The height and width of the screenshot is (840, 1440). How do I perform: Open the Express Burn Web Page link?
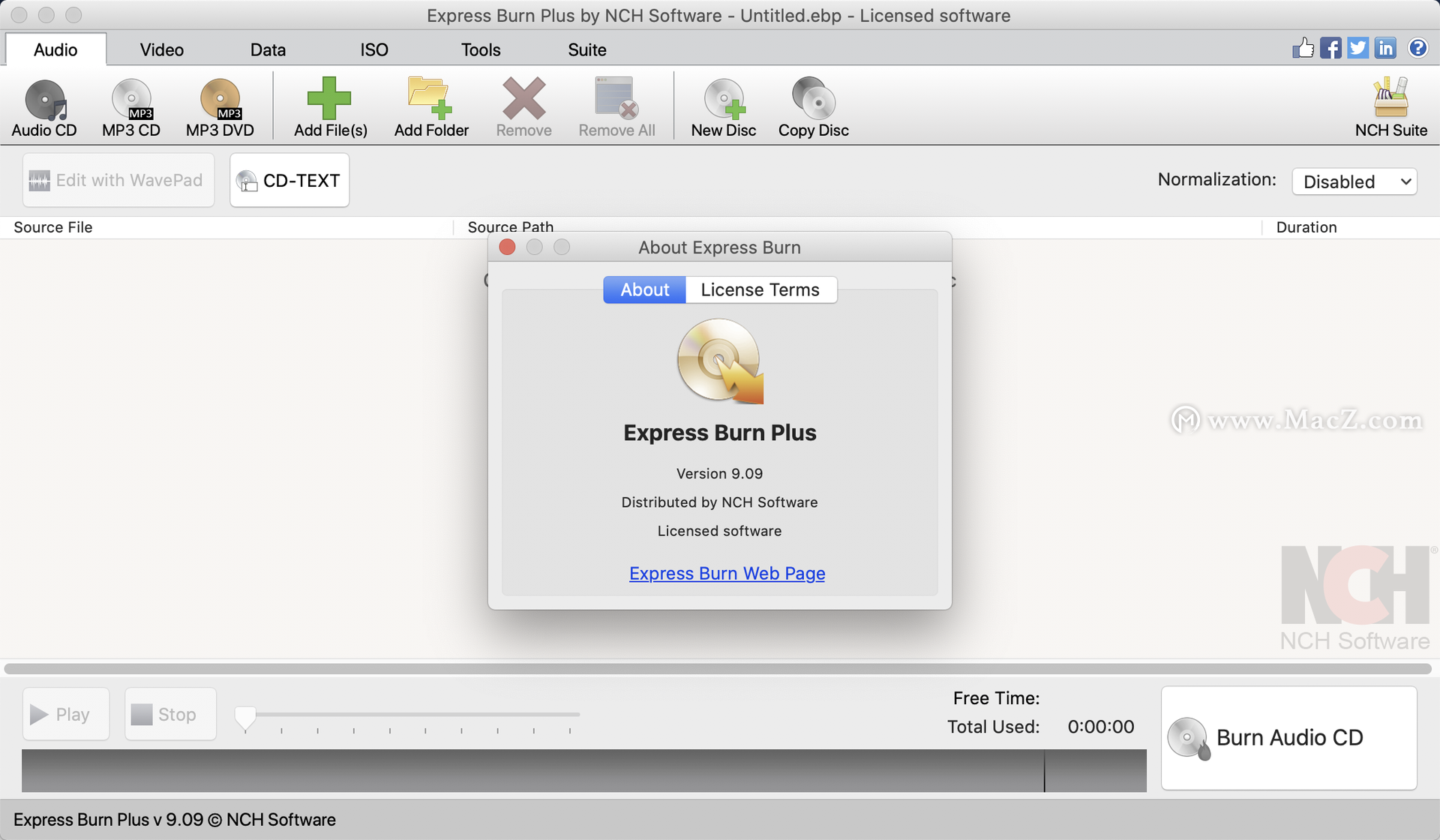point(727,573)
